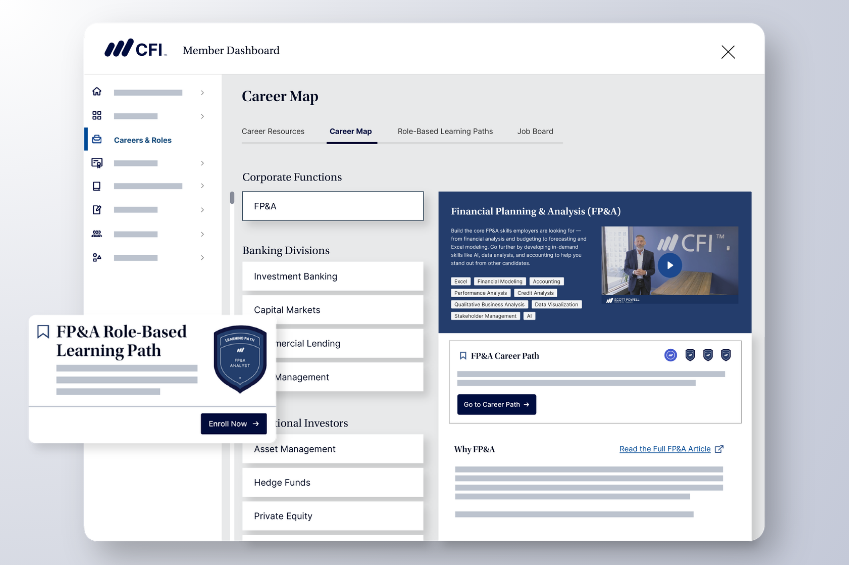Expand the chevron beside the shapes icon row

(202, 257)
